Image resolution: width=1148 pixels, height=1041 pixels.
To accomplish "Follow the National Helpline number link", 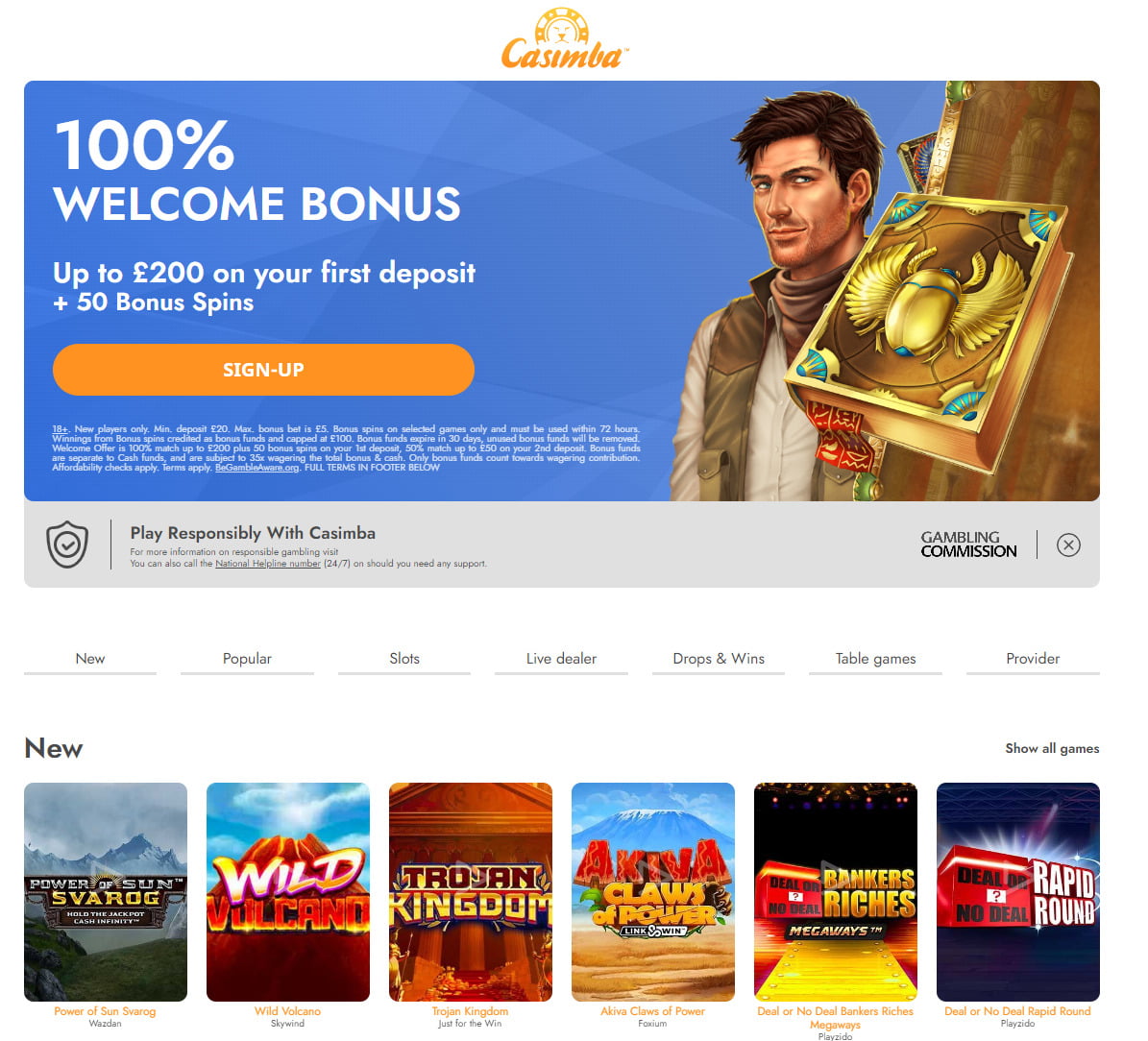I will coord(268,564).
